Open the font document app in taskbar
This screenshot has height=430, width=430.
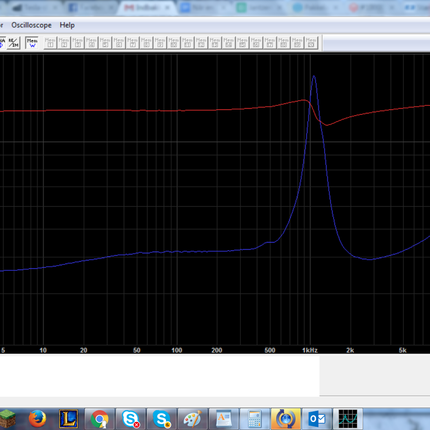click(223, 418)
